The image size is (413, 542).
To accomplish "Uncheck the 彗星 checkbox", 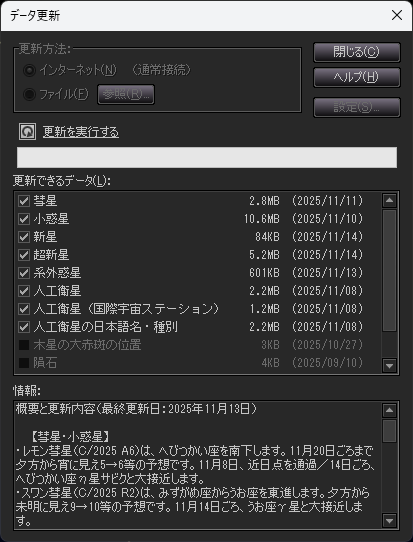I will 24,201.
